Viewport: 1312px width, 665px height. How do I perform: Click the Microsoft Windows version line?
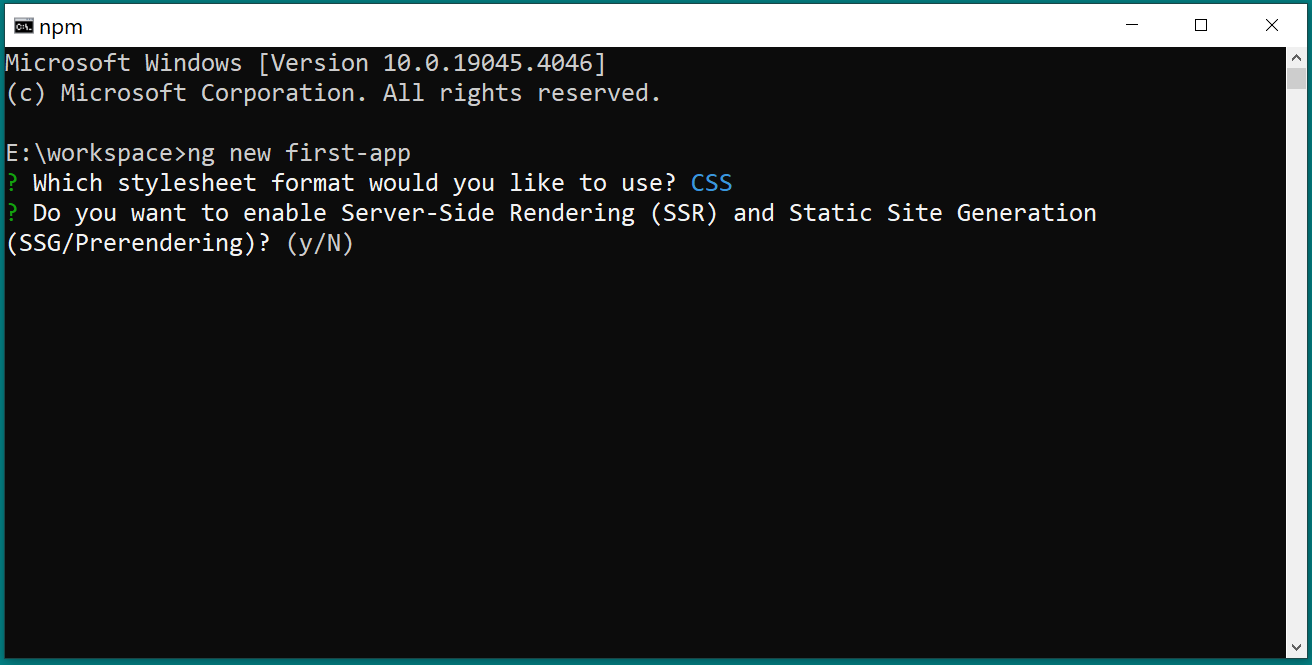pos(306,63)
